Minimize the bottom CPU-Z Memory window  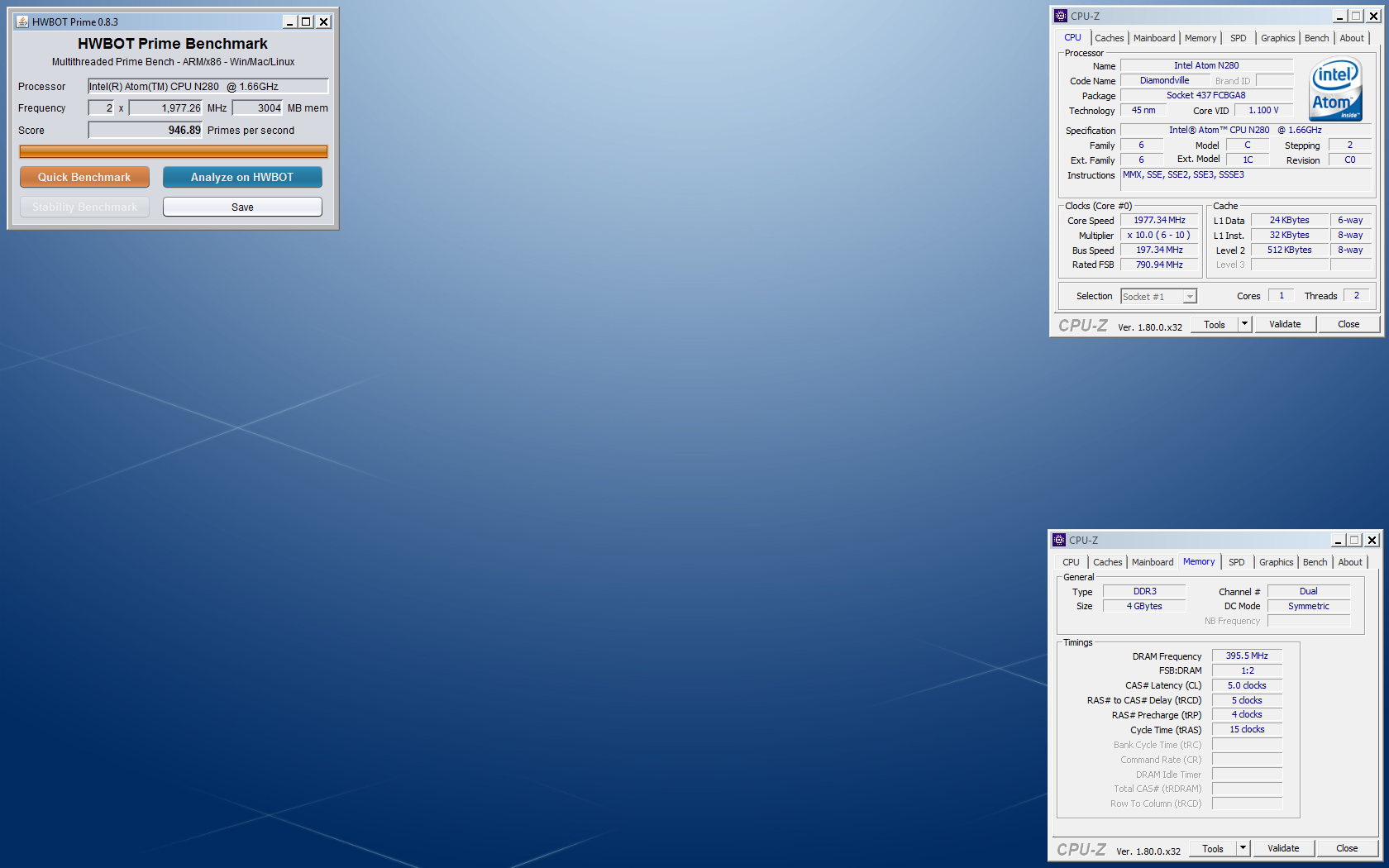tap(1338, 540)
